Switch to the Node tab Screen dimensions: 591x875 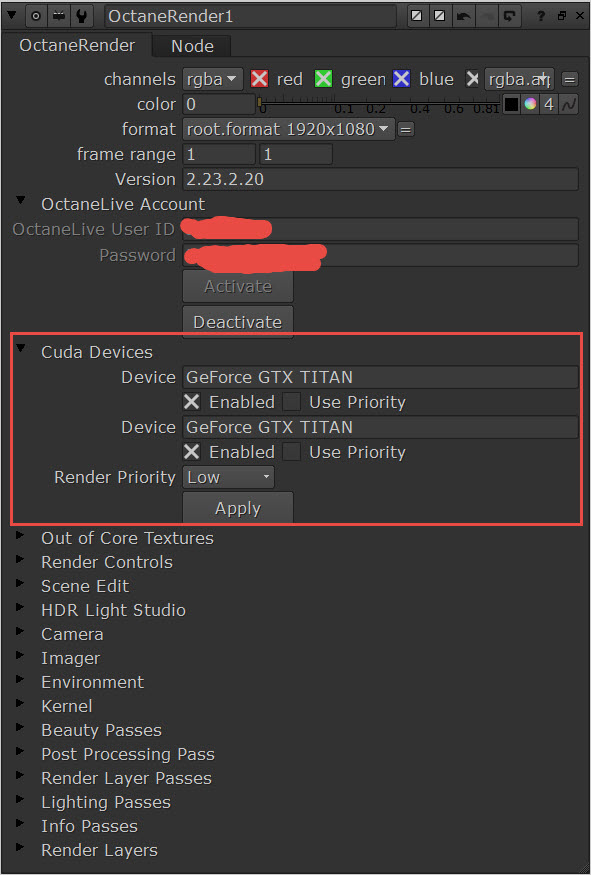(192, 46)
